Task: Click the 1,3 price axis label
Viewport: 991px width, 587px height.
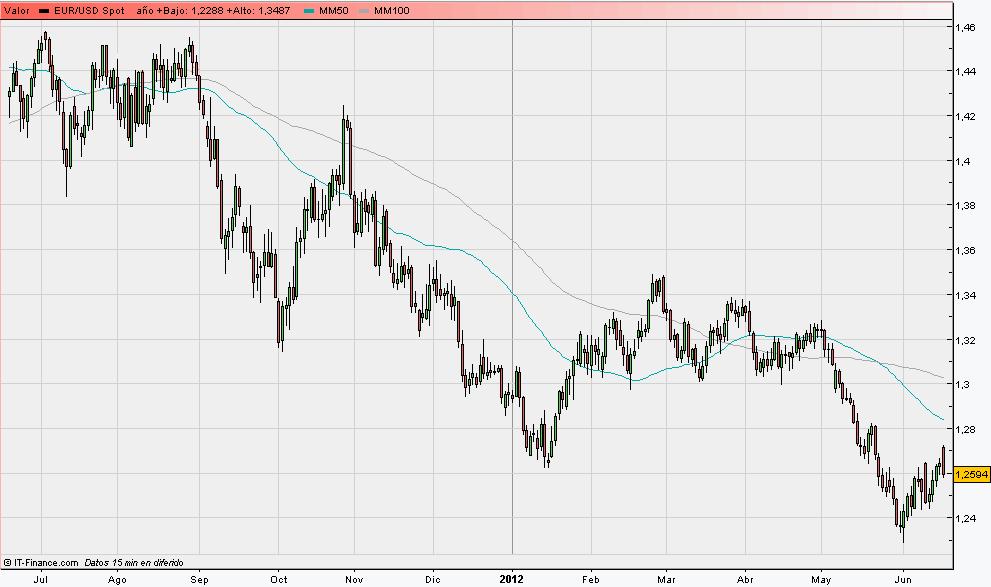Action: click(x=963, y=384)
